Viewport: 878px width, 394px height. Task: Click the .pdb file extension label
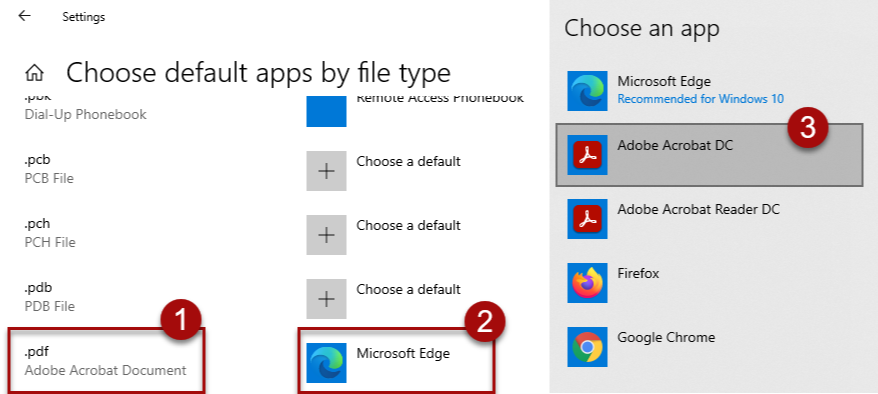(x=38, y=288)
